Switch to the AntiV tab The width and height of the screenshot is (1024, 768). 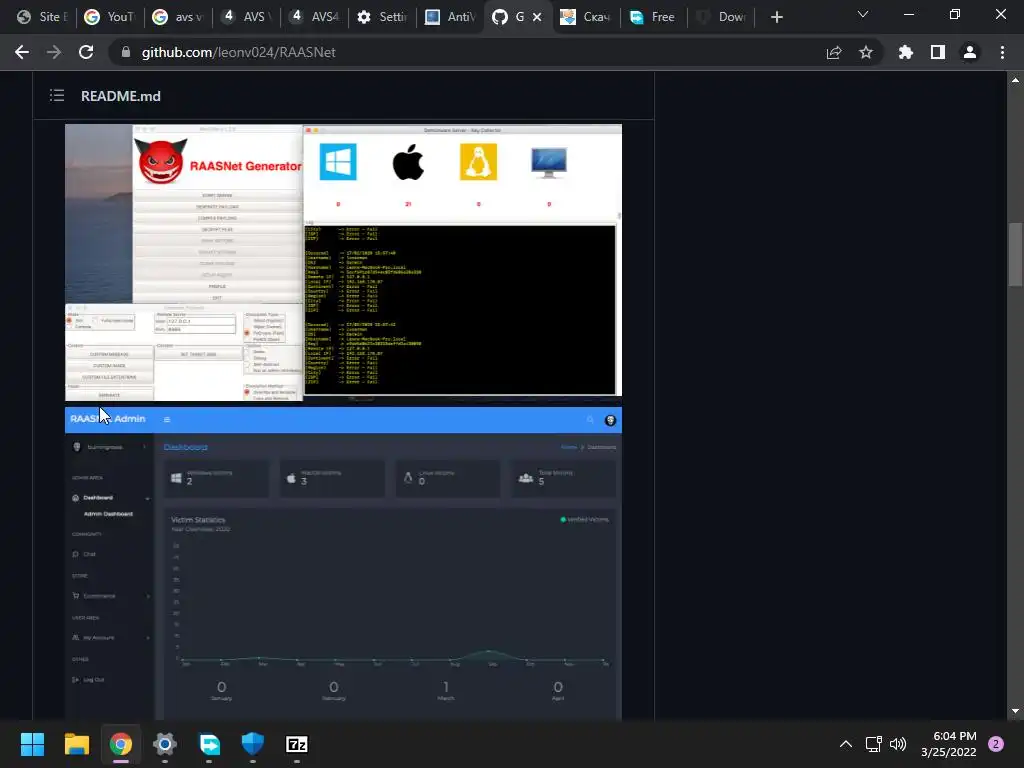click(x=450, y=17)
